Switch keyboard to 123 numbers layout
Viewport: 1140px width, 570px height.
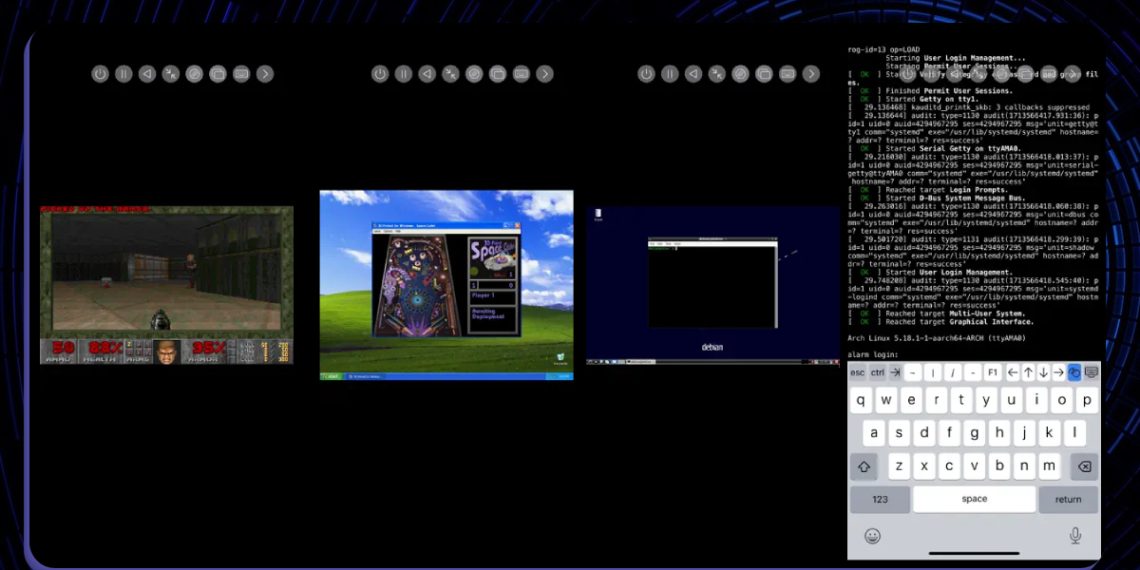(x=879, y=499)
